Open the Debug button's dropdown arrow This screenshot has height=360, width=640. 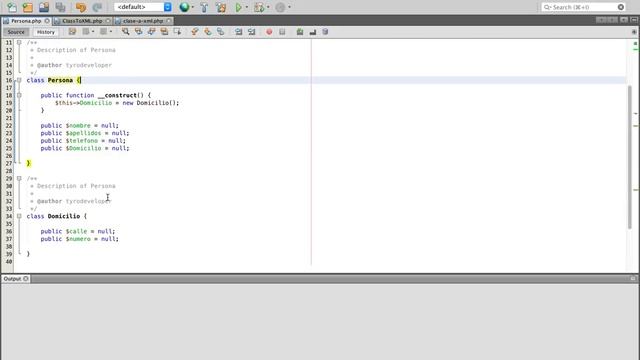[x=268, y=7]
